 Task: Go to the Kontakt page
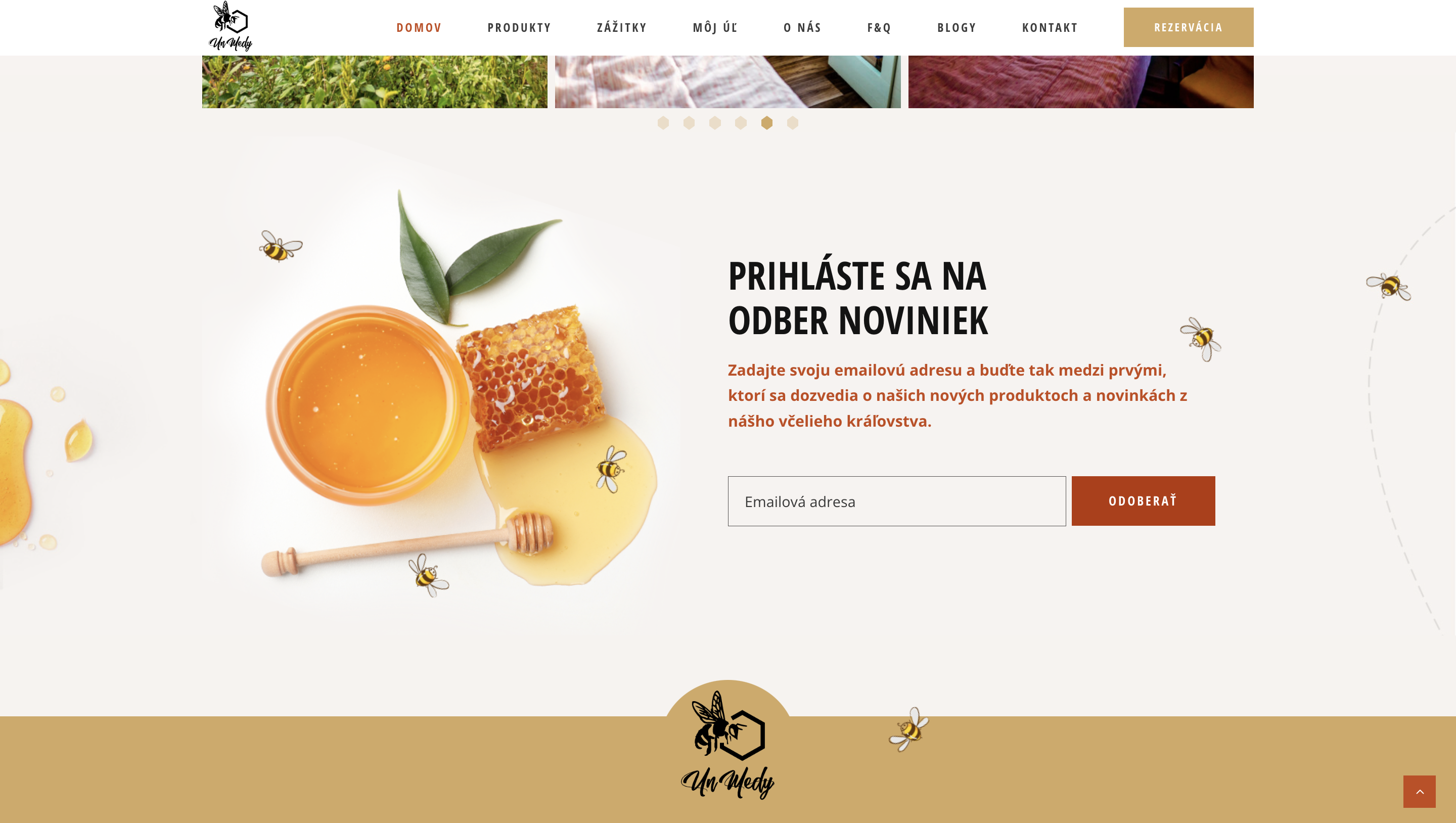point(1050,27)
